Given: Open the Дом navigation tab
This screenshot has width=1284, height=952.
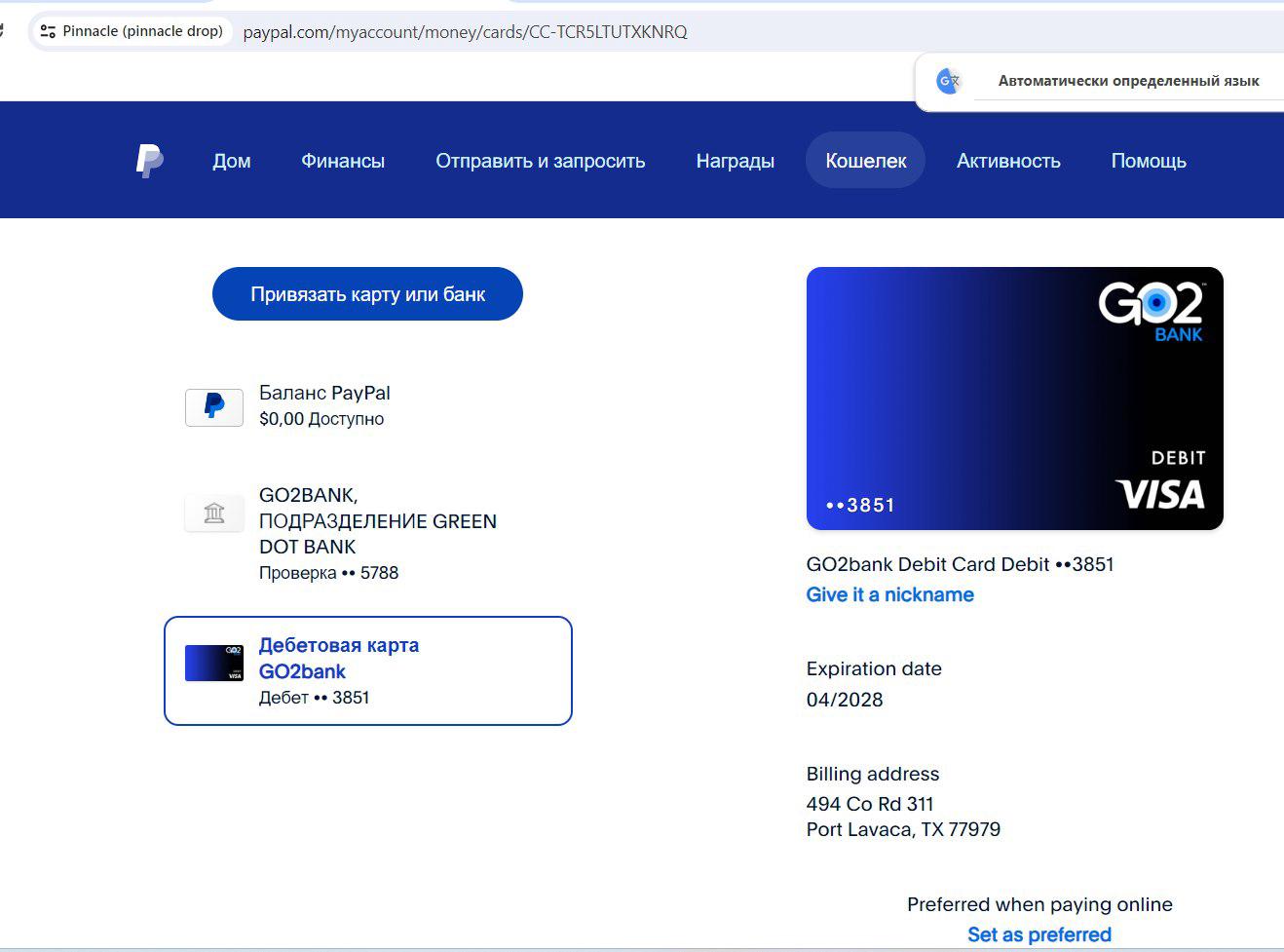Looking at the screenshot, I should pos(232,161).
